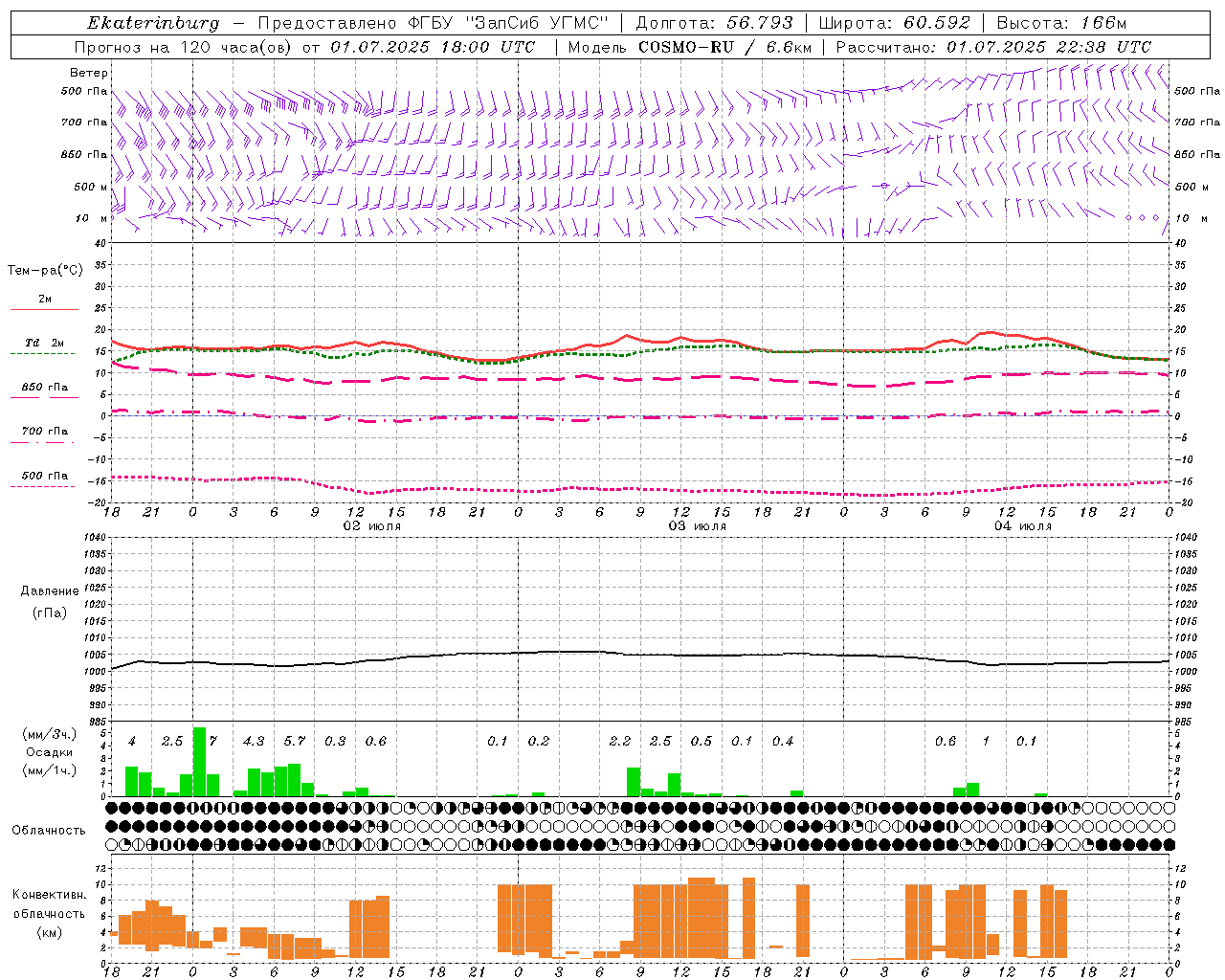Click the "Облачность" cloud cover label
This screenshot has width=1225, height=980.
coord(49,830)
